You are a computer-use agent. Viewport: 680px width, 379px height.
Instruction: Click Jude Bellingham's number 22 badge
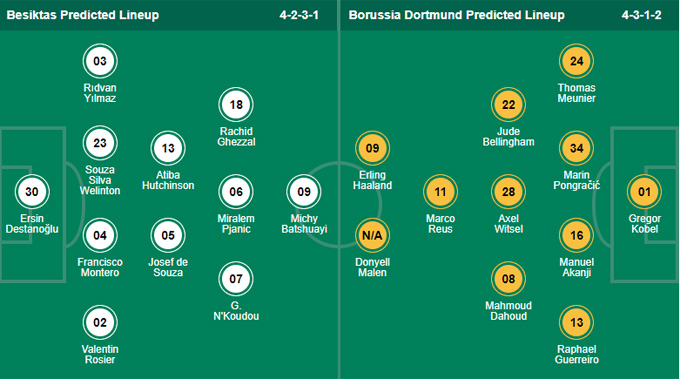point(509,105)
